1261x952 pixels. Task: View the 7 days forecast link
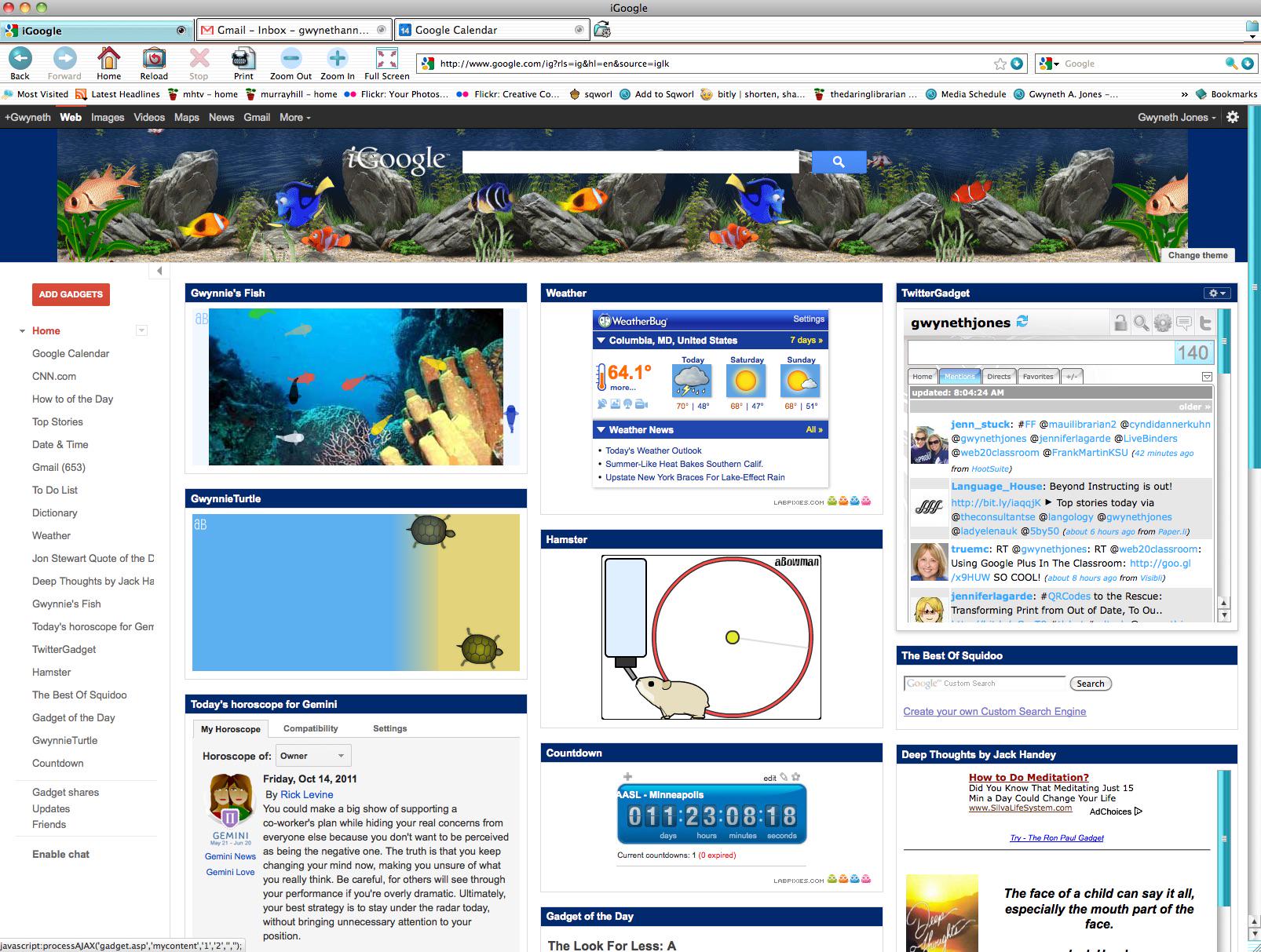(x=806, y=341)
